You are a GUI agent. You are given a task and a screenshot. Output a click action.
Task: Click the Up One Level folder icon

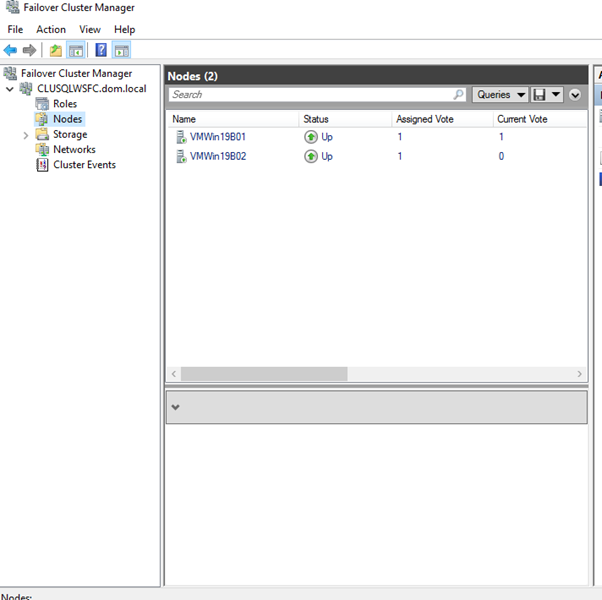[x=56, y=50]
